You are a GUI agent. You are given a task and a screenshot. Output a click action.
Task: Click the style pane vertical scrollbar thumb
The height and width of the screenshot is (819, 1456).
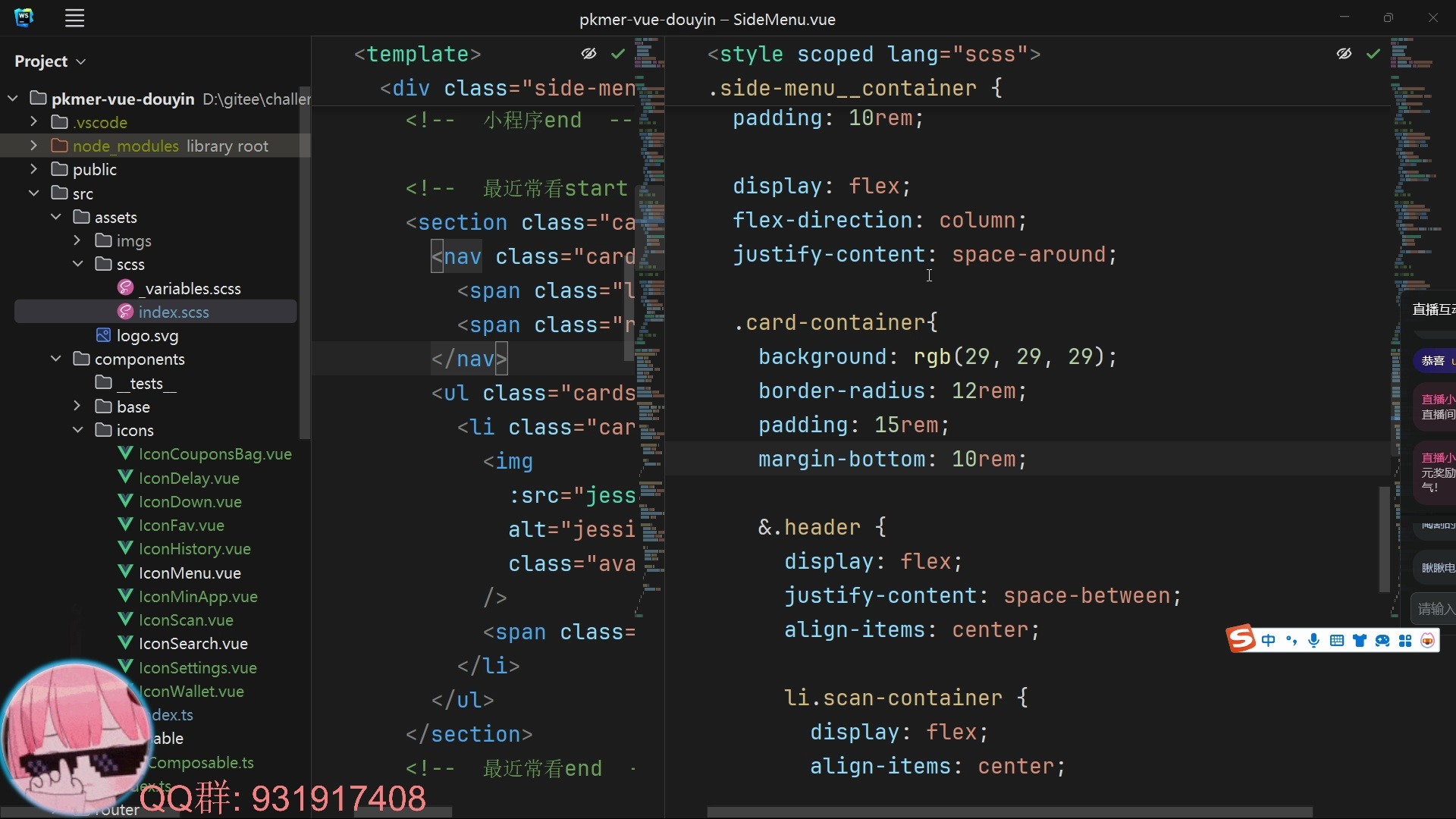(1384, 538)
